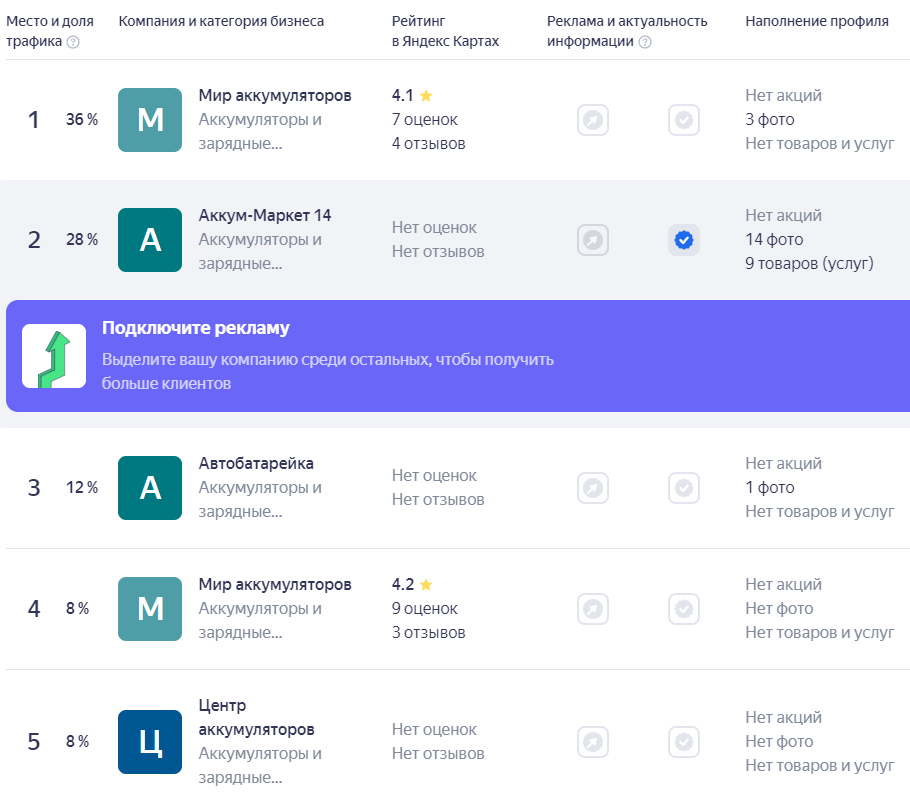910x809 pixels.
Task: Click the '4 отзывов' reviews count
Action: pyautogui.click(x=428, y=144)
